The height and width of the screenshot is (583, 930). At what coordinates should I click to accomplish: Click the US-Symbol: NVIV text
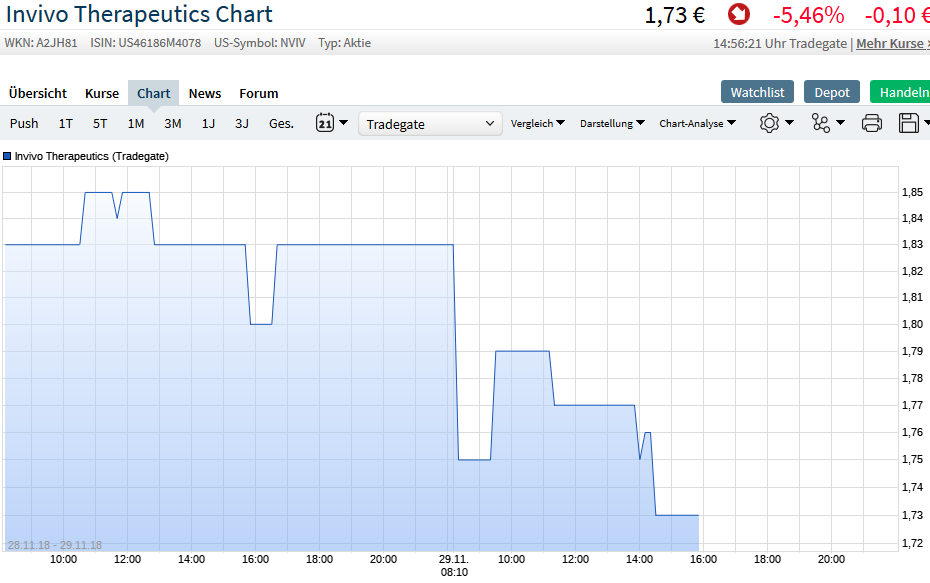point(260,43)
